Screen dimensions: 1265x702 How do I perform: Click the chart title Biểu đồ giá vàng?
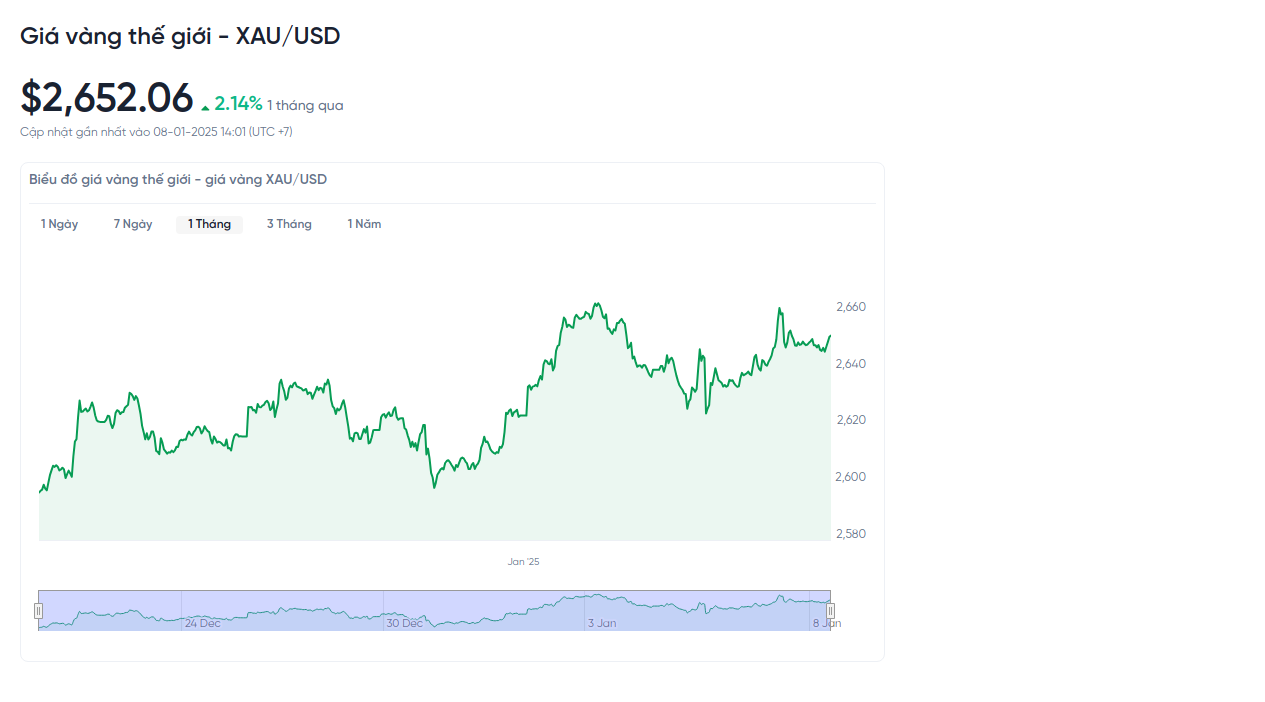pos(177,180)
